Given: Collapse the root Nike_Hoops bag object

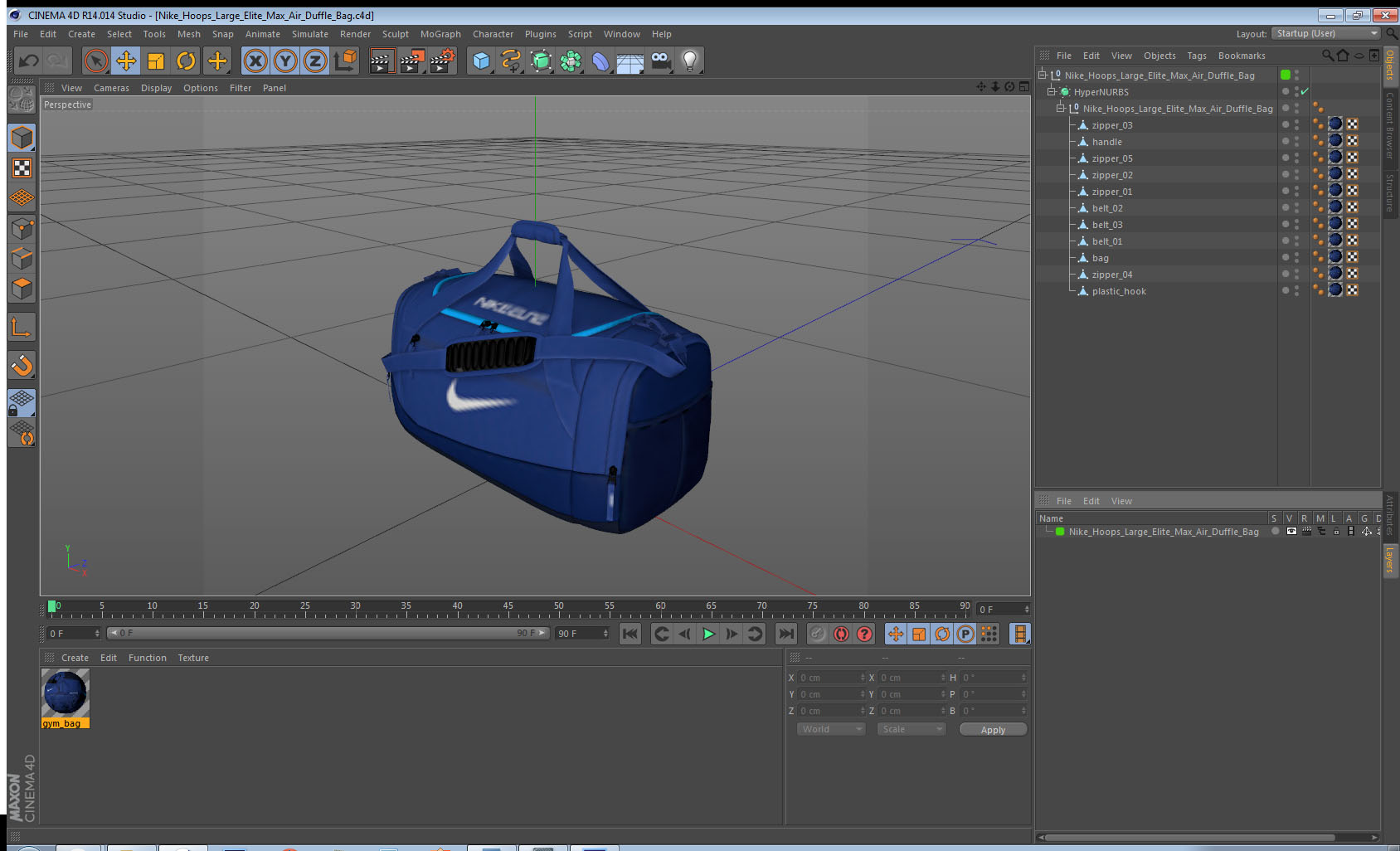Looking at the screenshot, I should (x=1043, y=75).
